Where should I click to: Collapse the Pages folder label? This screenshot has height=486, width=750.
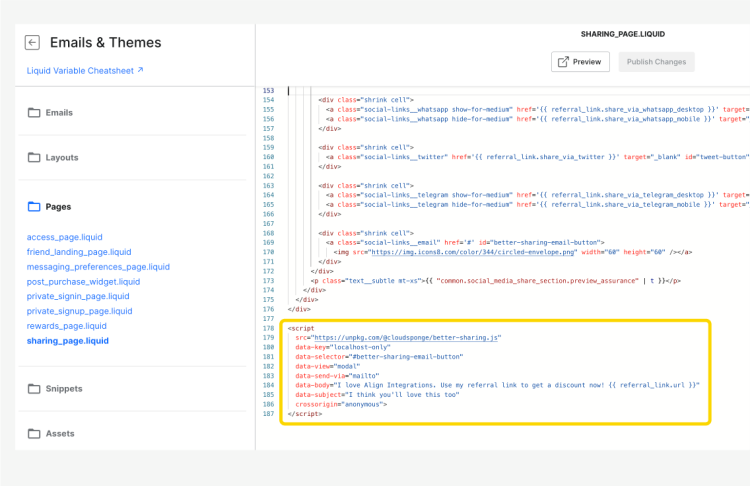[58, 207]
